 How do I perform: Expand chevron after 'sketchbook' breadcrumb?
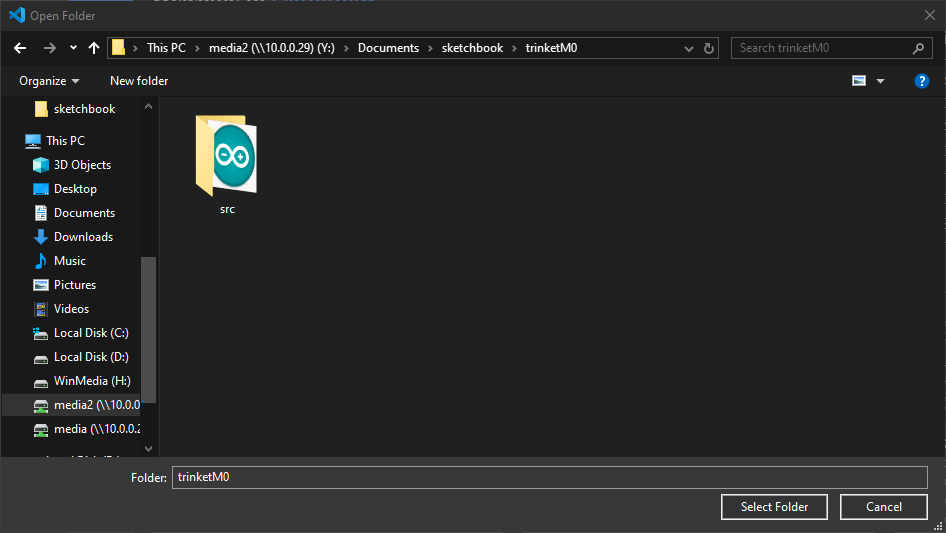click(x=514, y=48)
